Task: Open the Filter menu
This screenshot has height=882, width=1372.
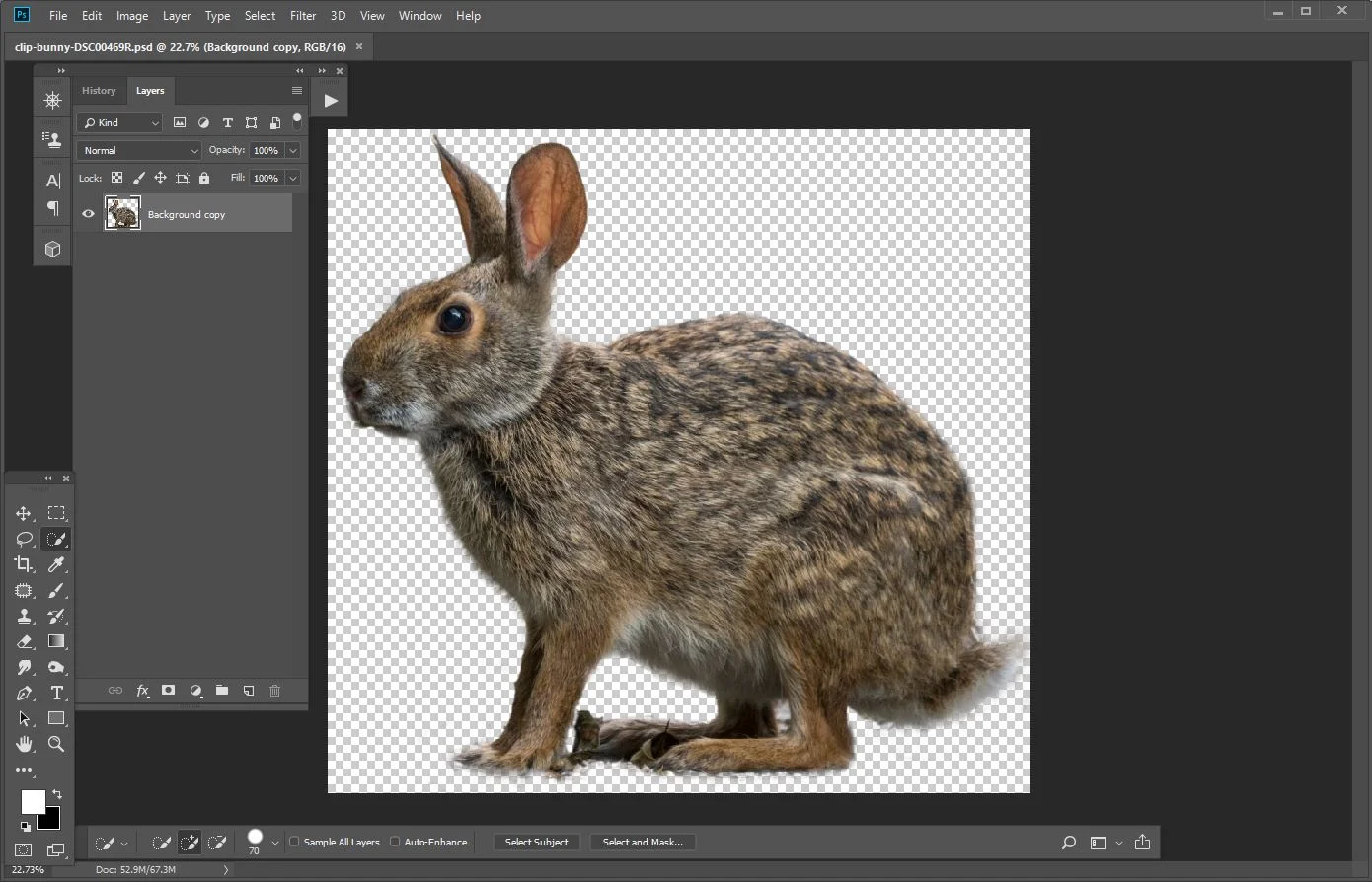Action: 302,16
